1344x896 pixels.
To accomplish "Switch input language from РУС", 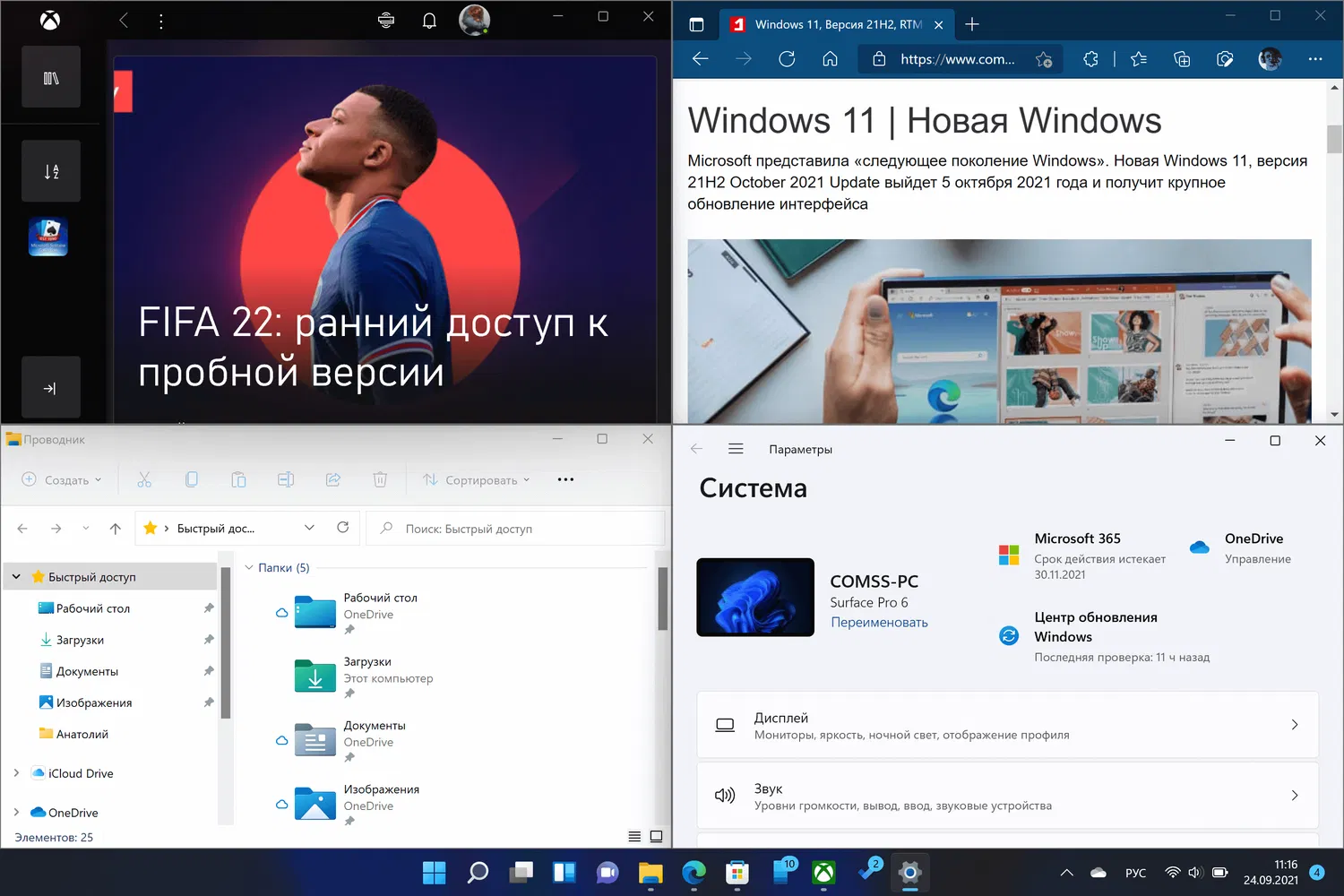I will (x=1135, y=873).
